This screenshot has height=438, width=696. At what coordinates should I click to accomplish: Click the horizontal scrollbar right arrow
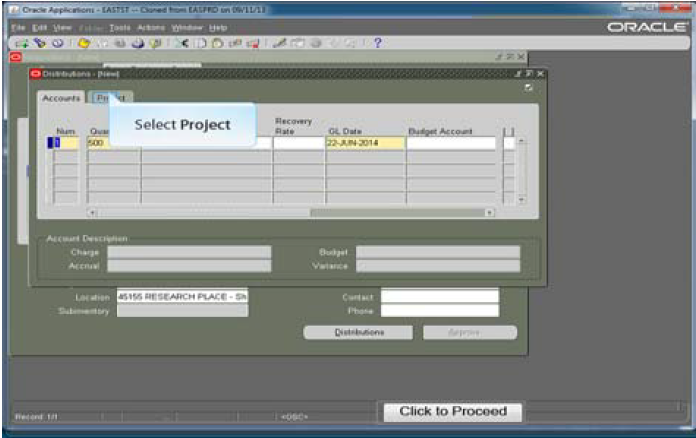tap(490, 213)
